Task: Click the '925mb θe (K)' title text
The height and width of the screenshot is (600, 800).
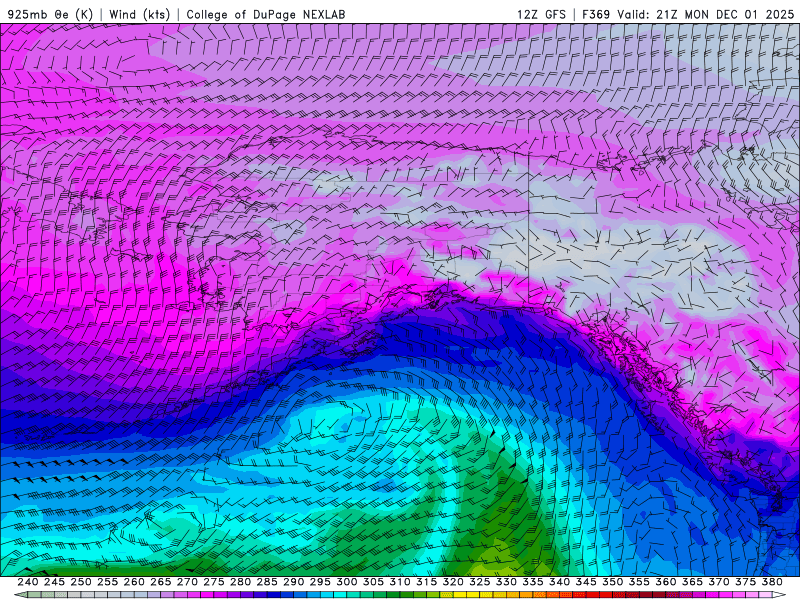Action: tap(50, 14)
